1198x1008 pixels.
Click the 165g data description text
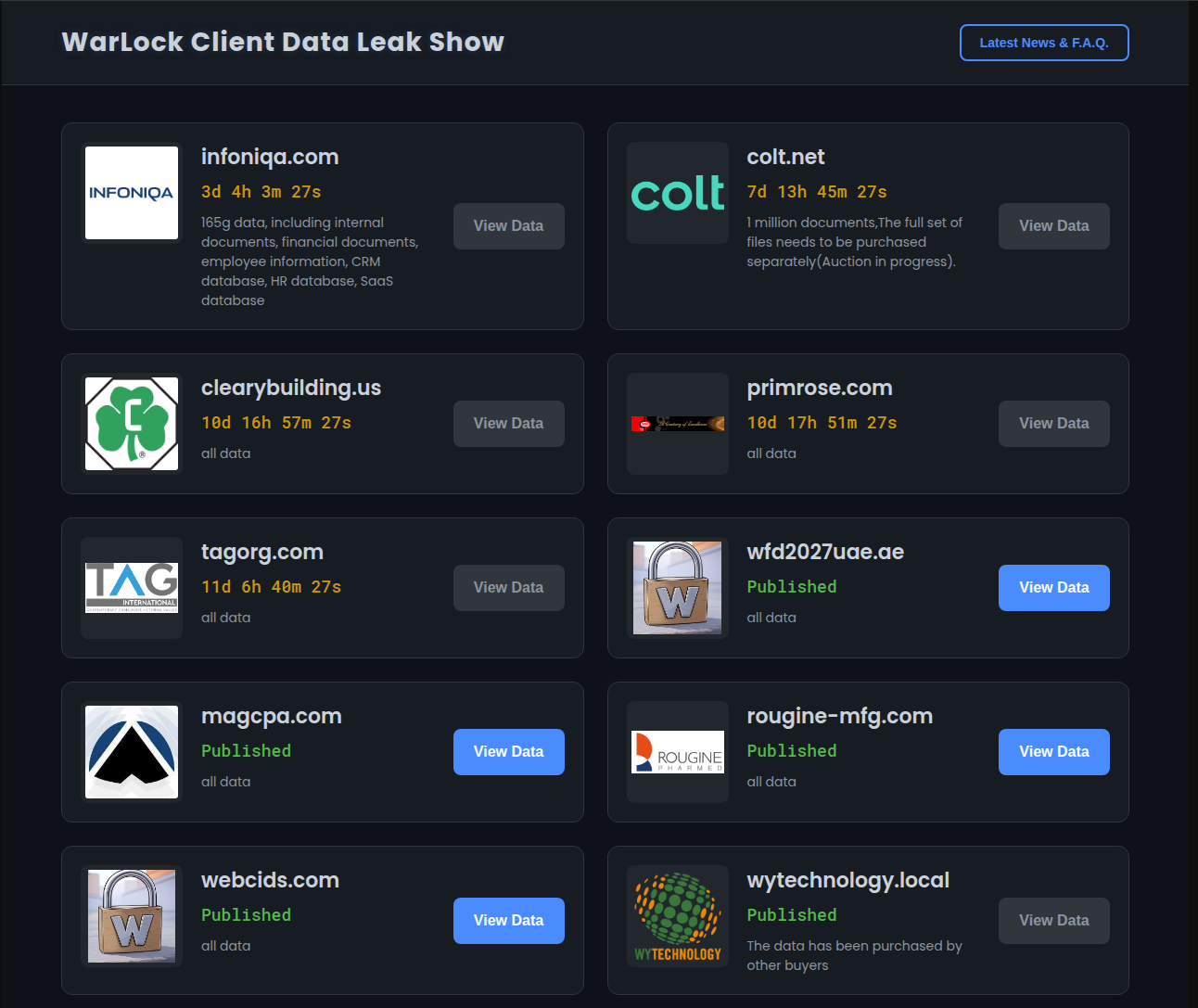coord(310,262)
